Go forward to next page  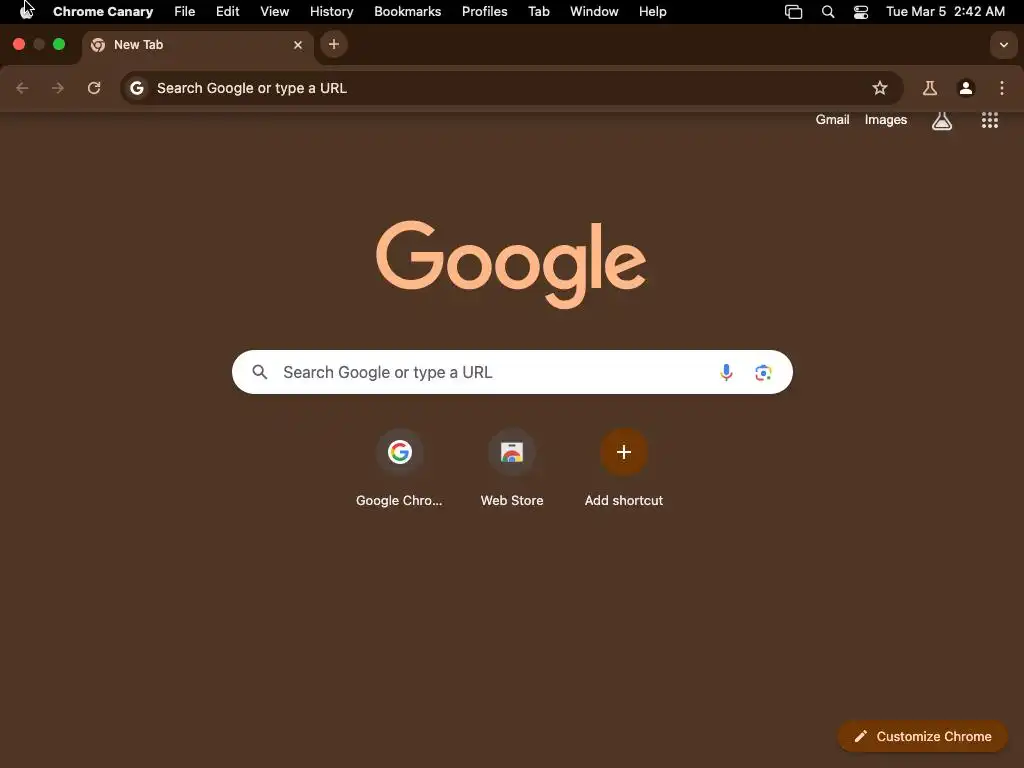tap(58, 88)
